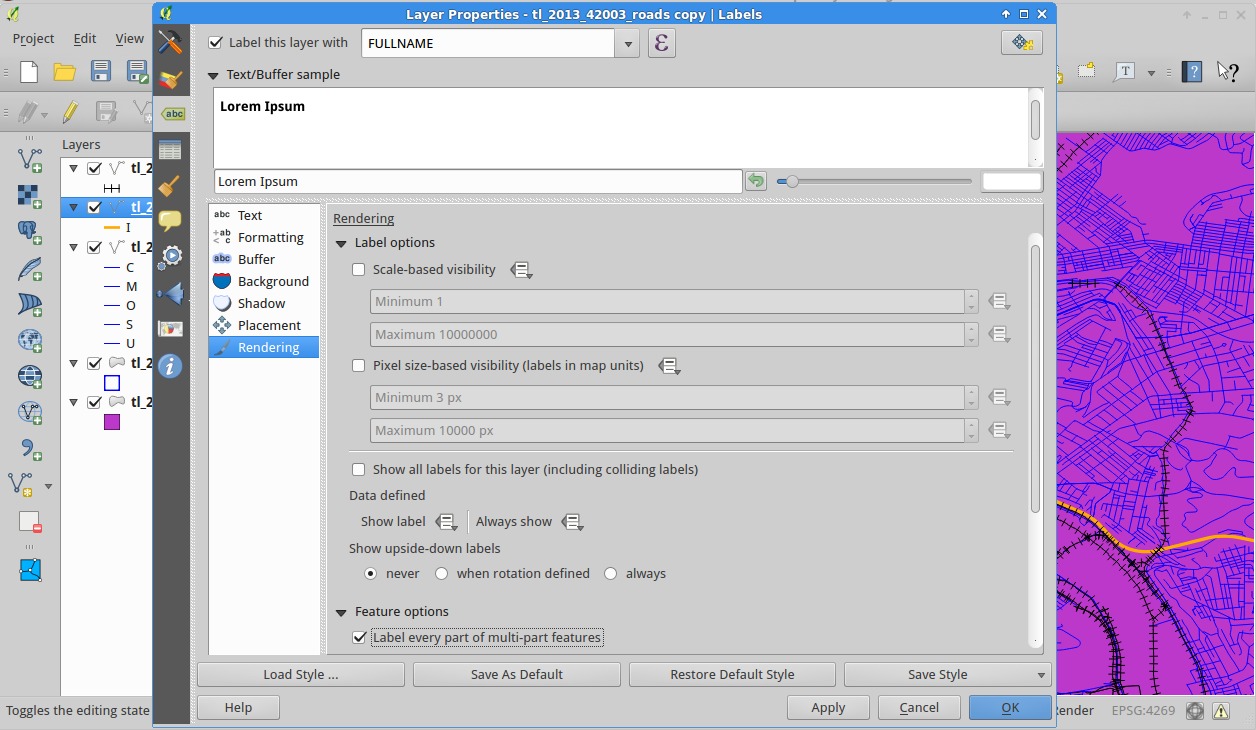Uncheck Label every part of multi-part features
Image resolution: width=1256 pixels, height=730 pixels.
pyautogui.click(x=360, y=637)
